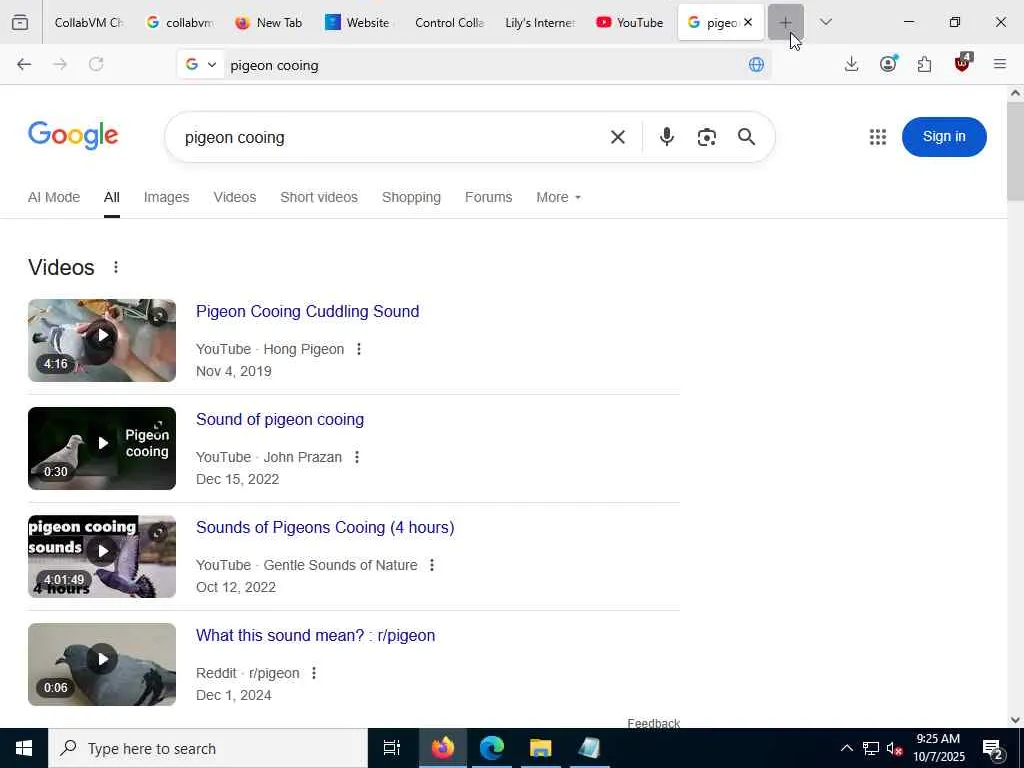The height and width of the screenshot is (768, 1024).
Task: Open more options for Gentle Sounds of Nature
Action: pyautogui.click(x=432, y=565)
